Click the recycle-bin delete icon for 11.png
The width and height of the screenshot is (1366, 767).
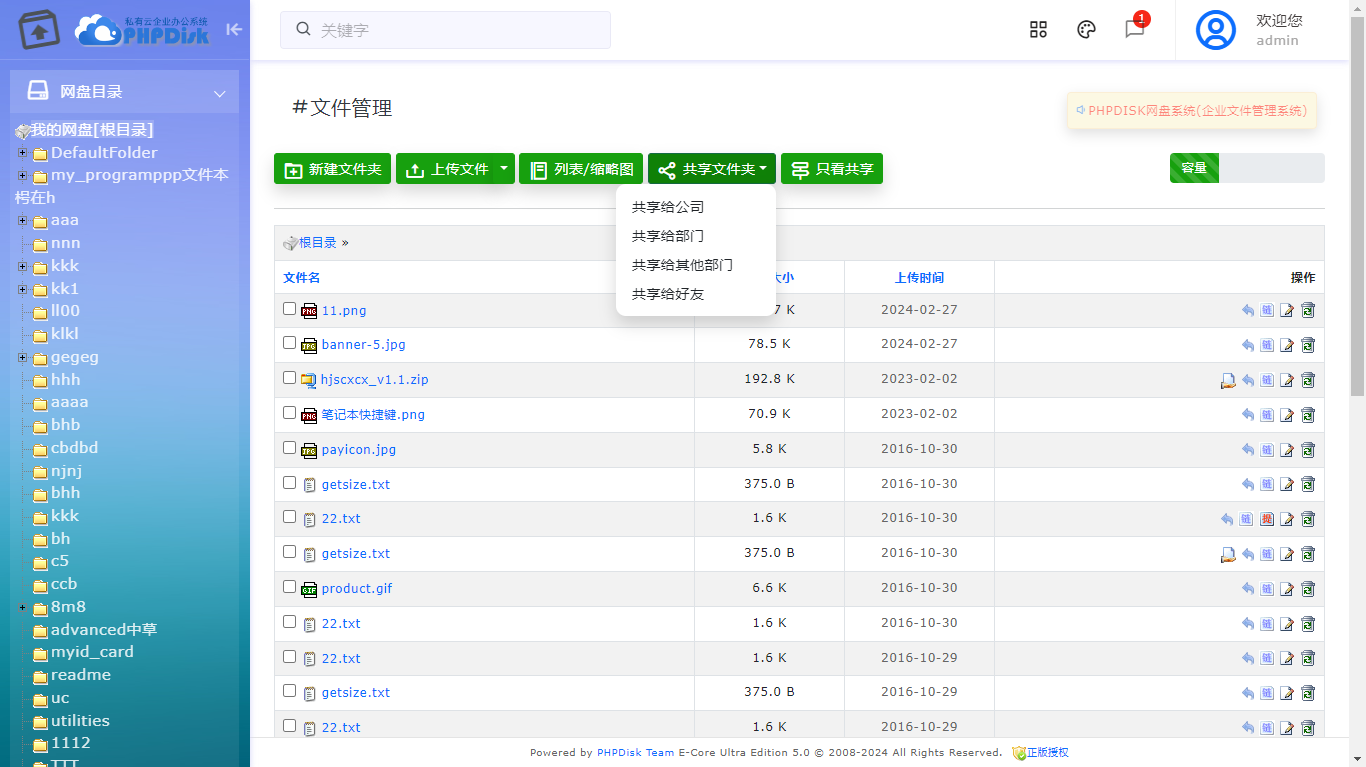coord(1307,310)
